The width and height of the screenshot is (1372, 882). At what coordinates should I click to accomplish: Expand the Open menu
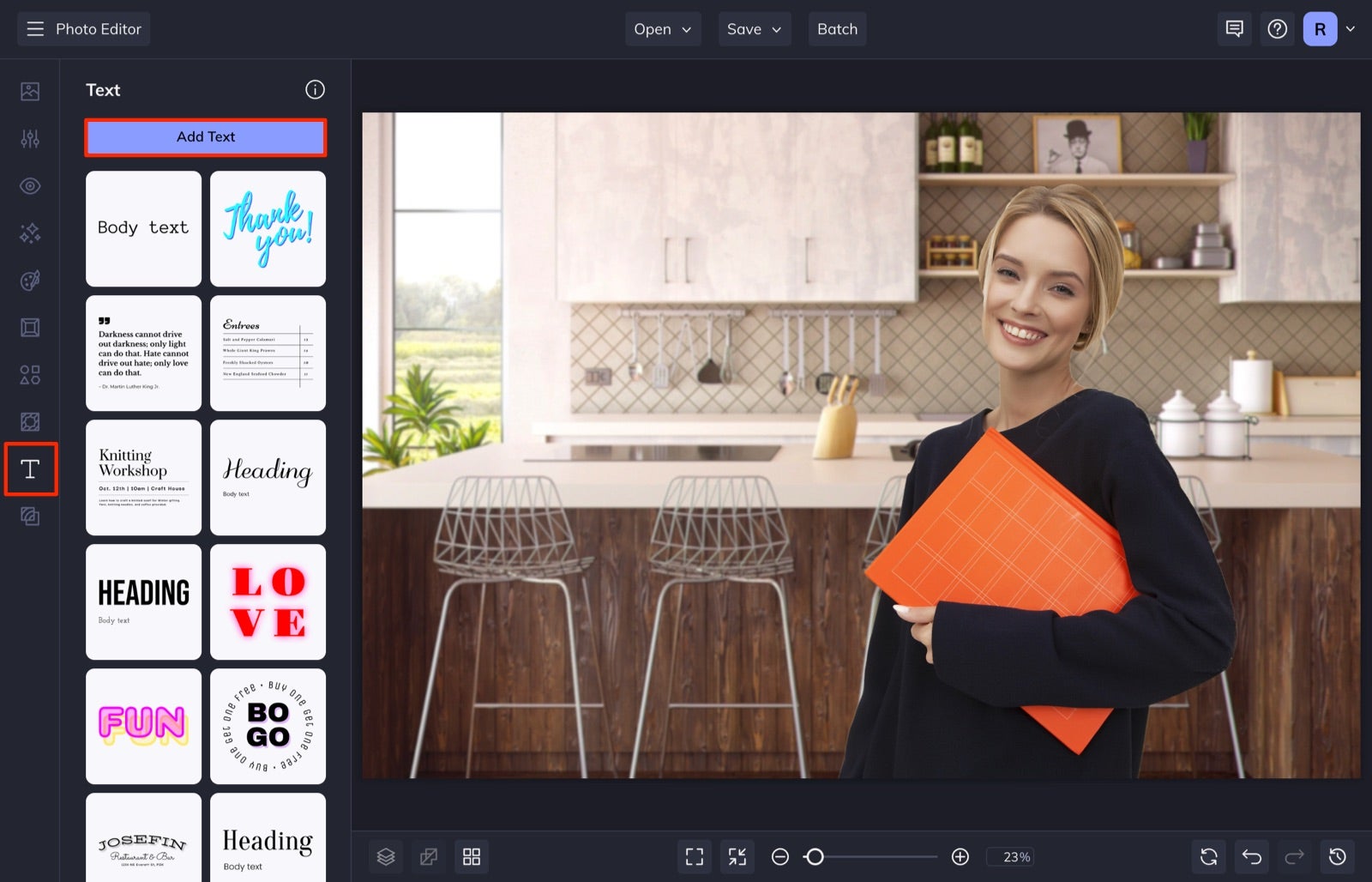coord(662,28)
